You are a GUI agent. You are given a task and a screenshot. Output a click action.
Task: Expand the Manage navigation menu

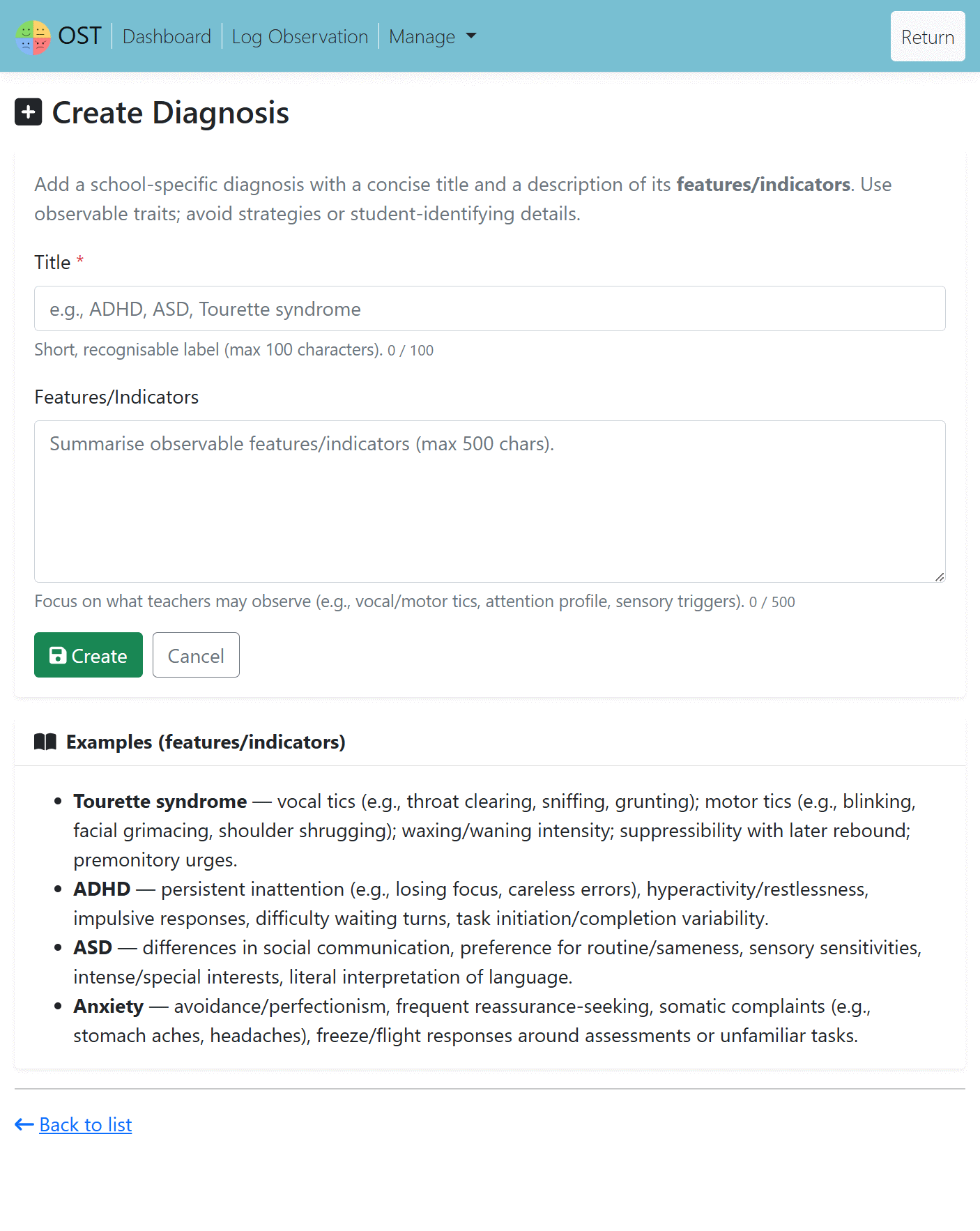[424, 36]
